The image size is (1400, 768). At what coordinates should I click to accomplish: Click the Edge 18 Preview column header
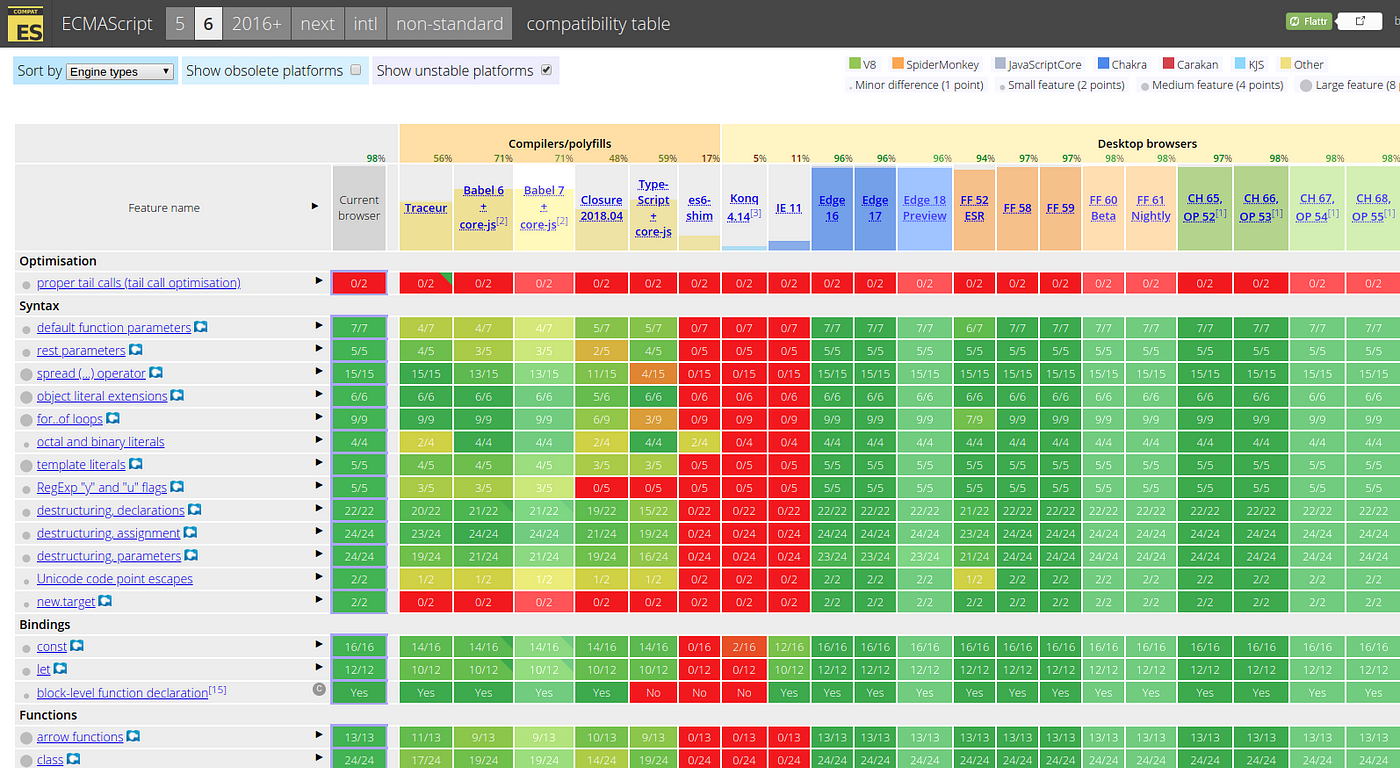click(x=925, y=208)
